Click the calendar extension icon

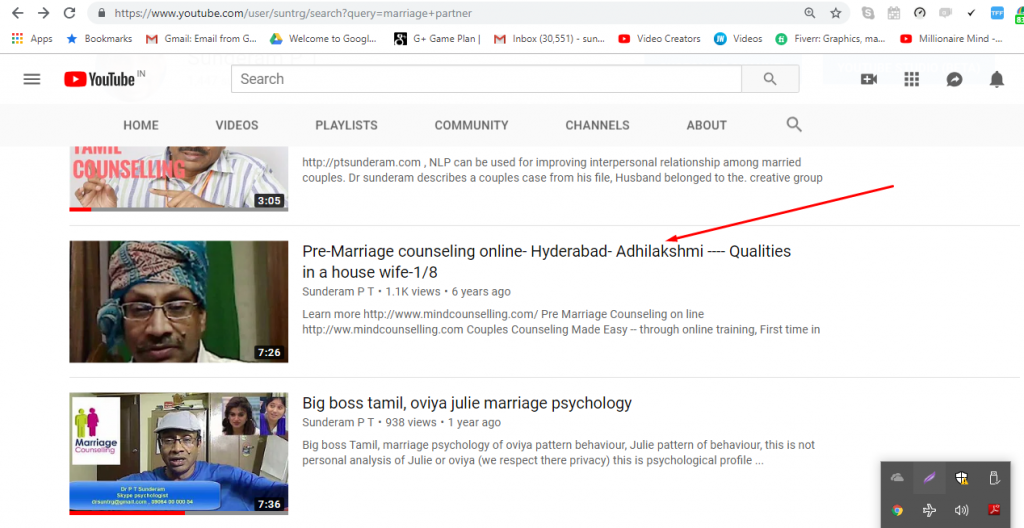893,13
